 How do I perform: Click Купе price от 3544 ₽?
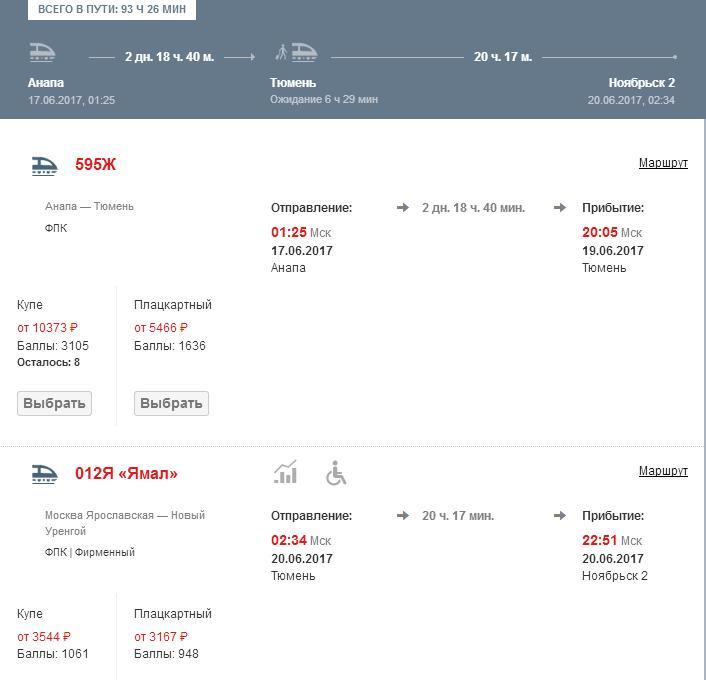[44, 636]
